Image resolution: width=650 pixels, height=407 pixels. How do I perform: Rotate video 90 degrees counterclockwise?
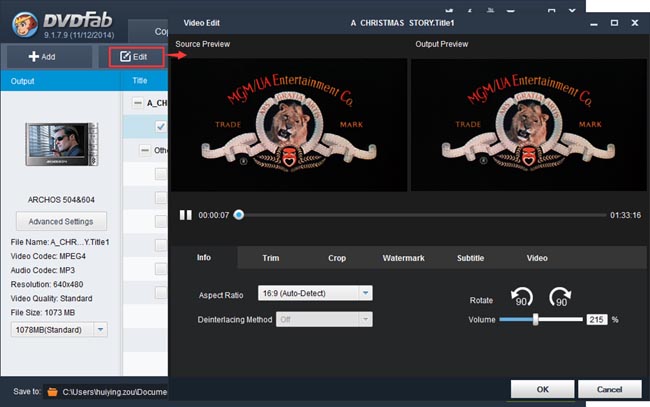[x=521, y=297]
